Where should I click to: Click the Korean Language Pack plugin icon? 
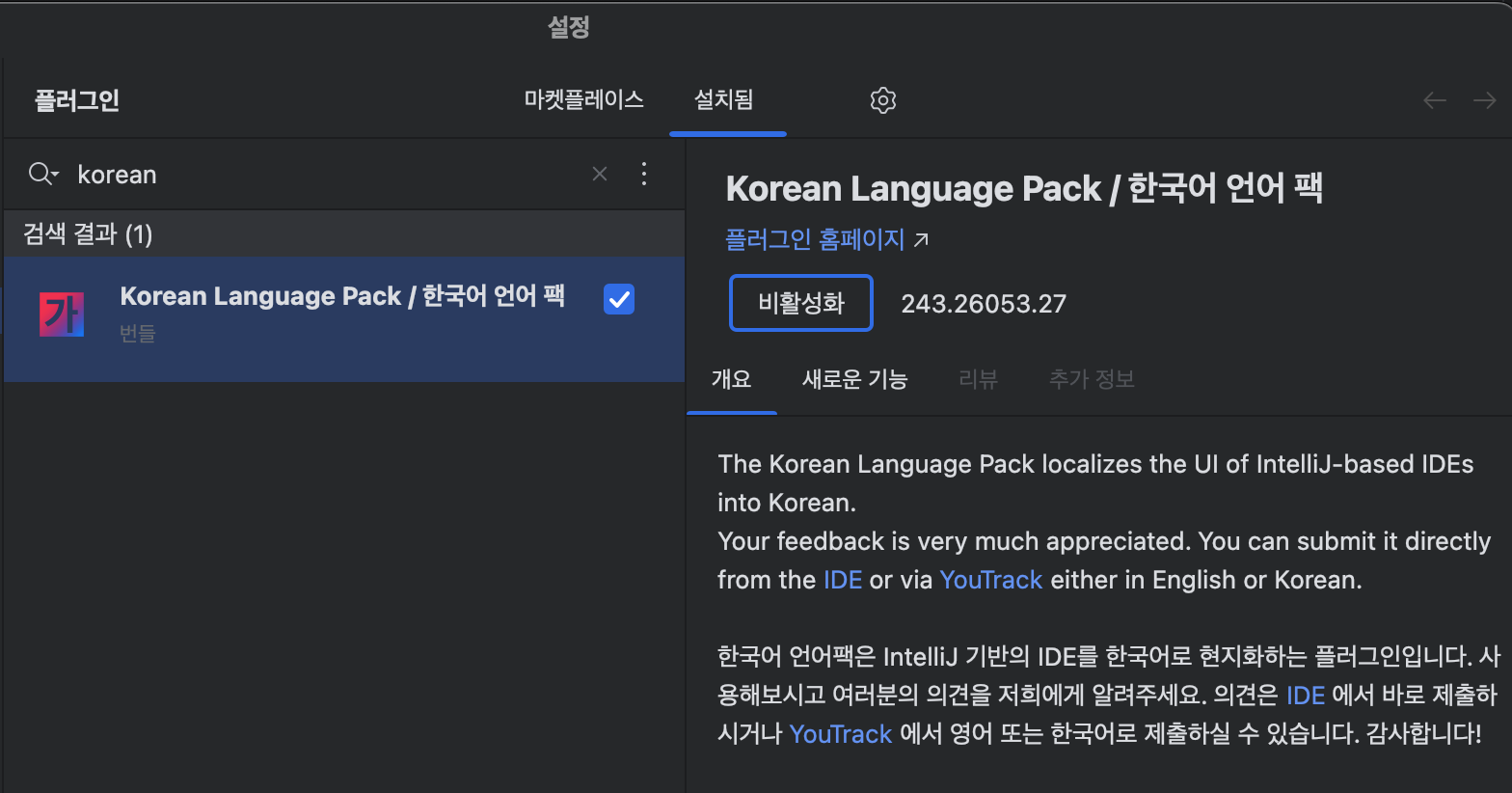pyautogui.click(x=62, y=314)
